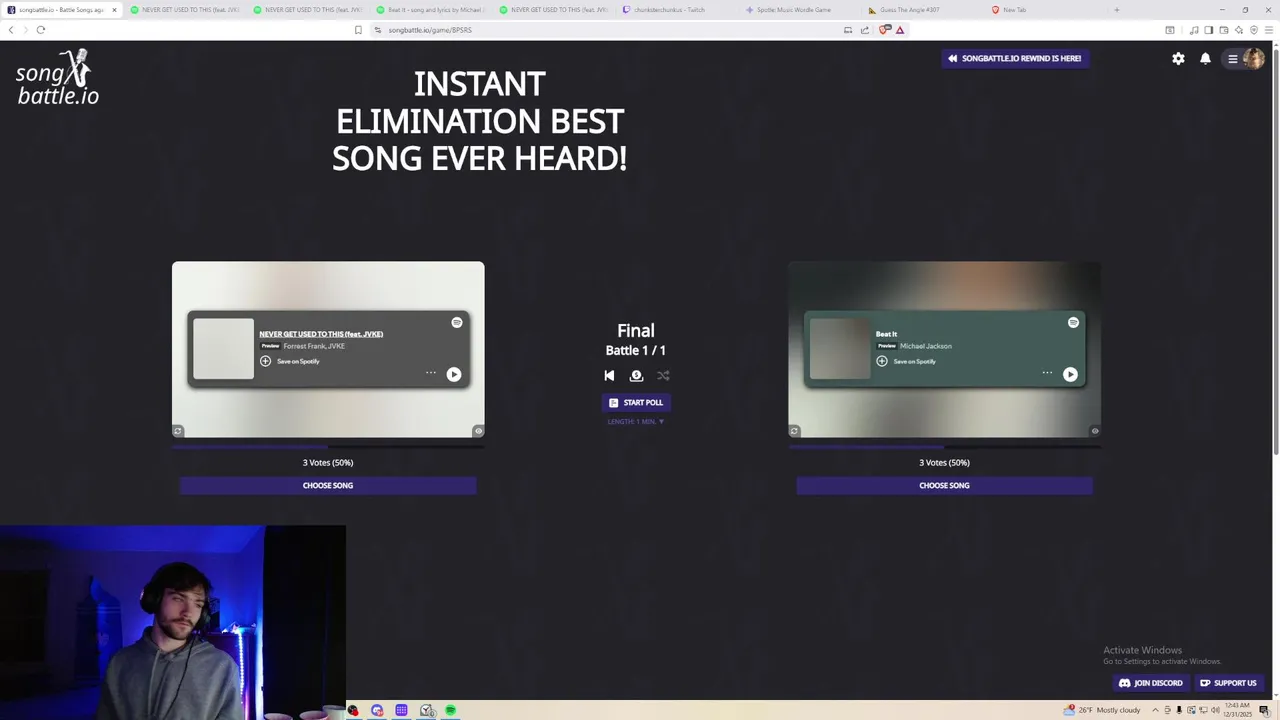The height and width of the screenshot is (720, 1280).
Task: Play the Beat It preview
Action: point(1070,374)
